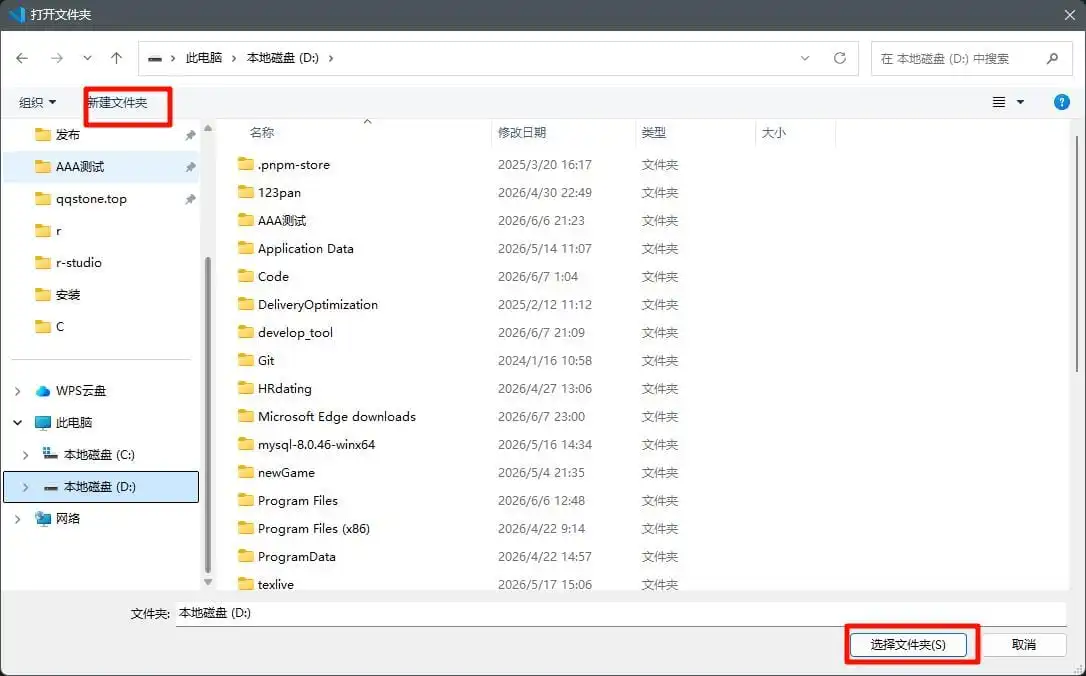Viewport: 1086px width, 676px height.
Task: Select Microsoft Edge downloads folder icon
Action: click(x=245, y=416)
